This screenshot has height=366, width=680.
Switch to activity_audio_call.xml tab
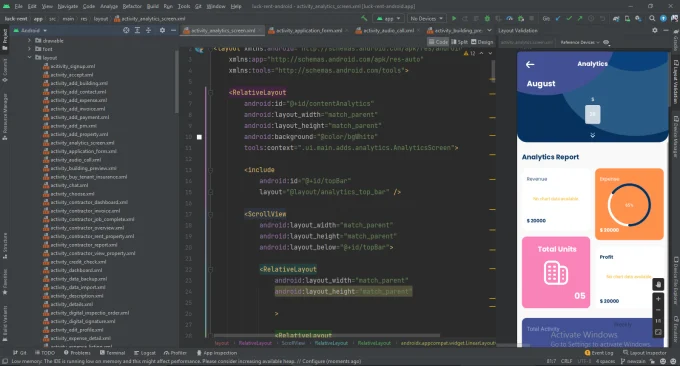[384, 30]
